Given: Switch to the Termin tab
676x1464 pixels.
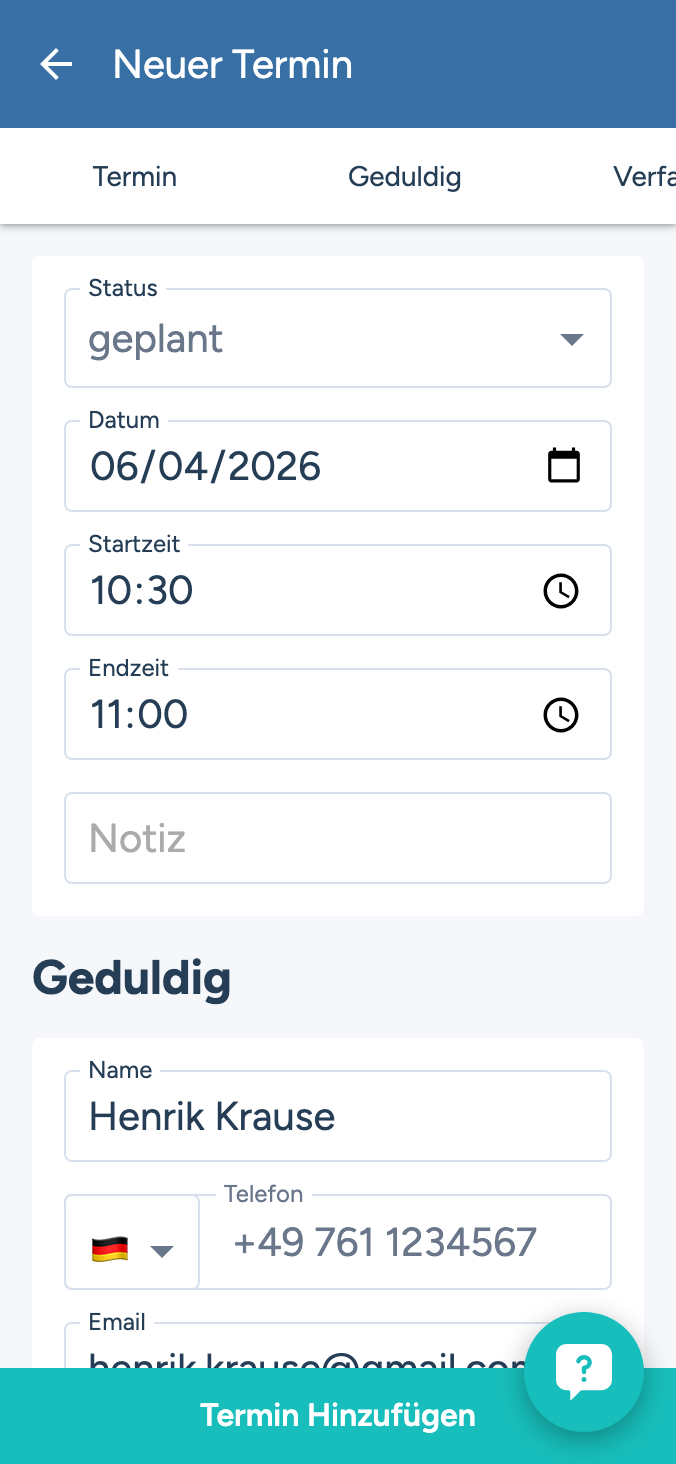Looking at the screenshot, I should tap(135, 177).
